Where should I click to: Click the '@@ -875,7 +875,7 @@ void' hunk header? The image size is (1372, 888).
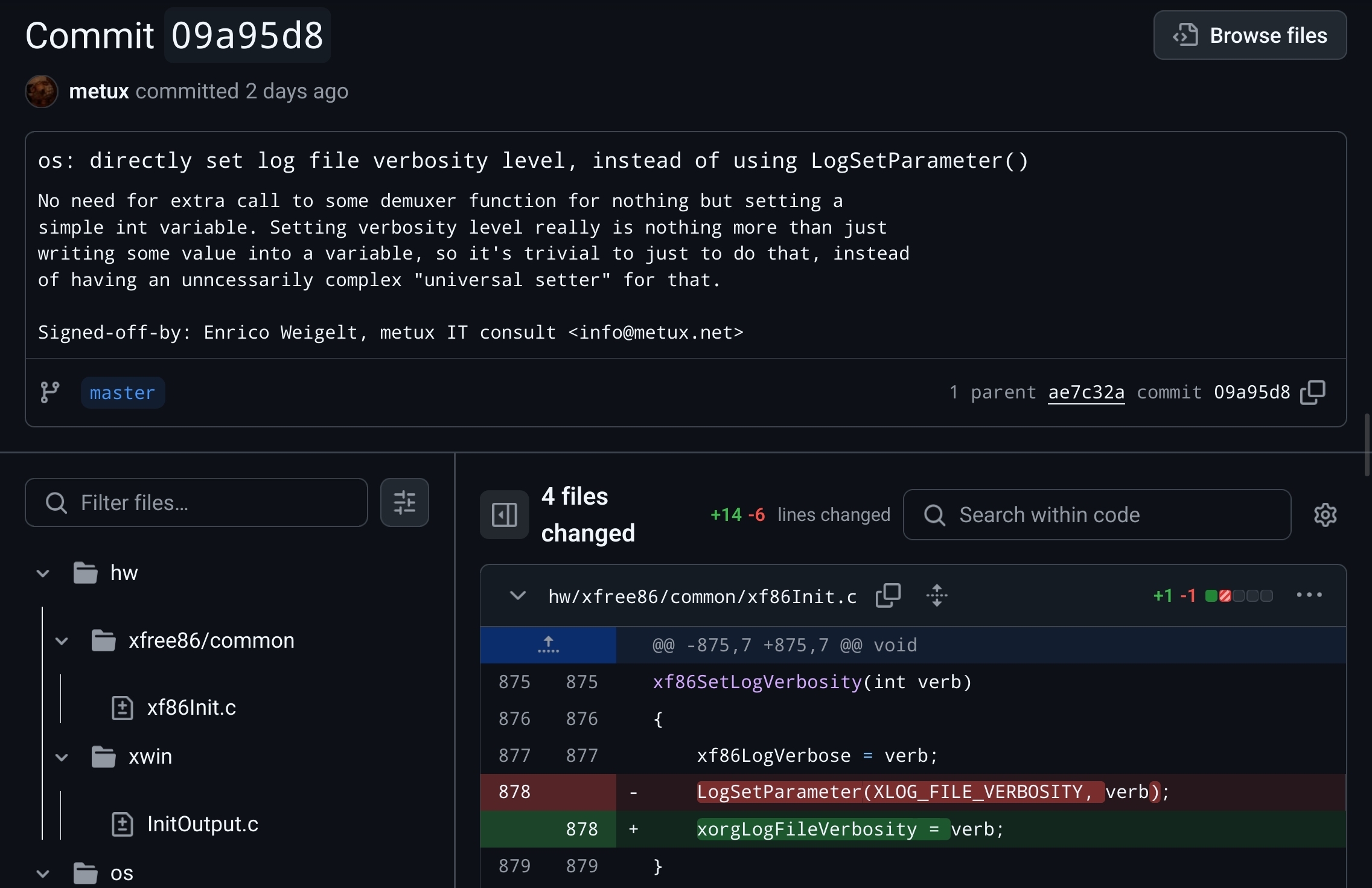(785, 645)
